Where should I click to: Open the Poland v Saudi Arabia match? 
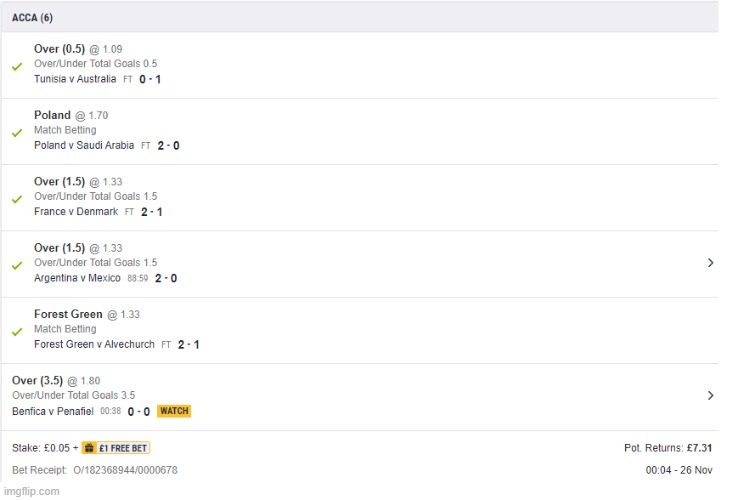(84, 145)
